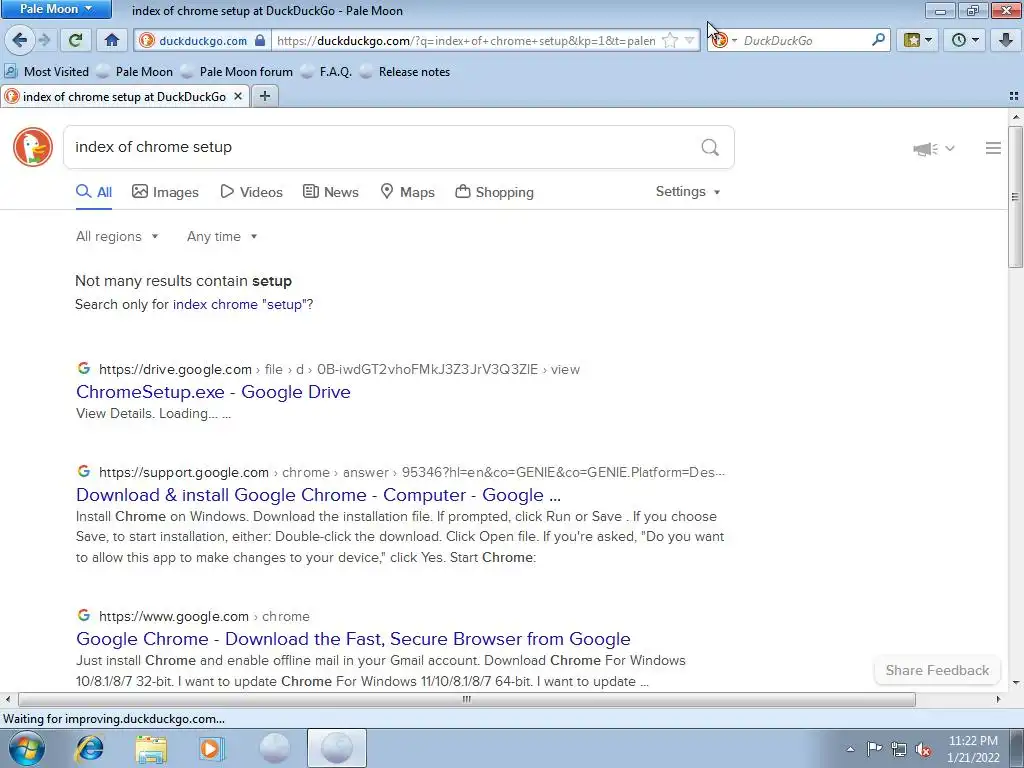
Task: Click the padlock site identity icon
Action: (x=260, y=40)
